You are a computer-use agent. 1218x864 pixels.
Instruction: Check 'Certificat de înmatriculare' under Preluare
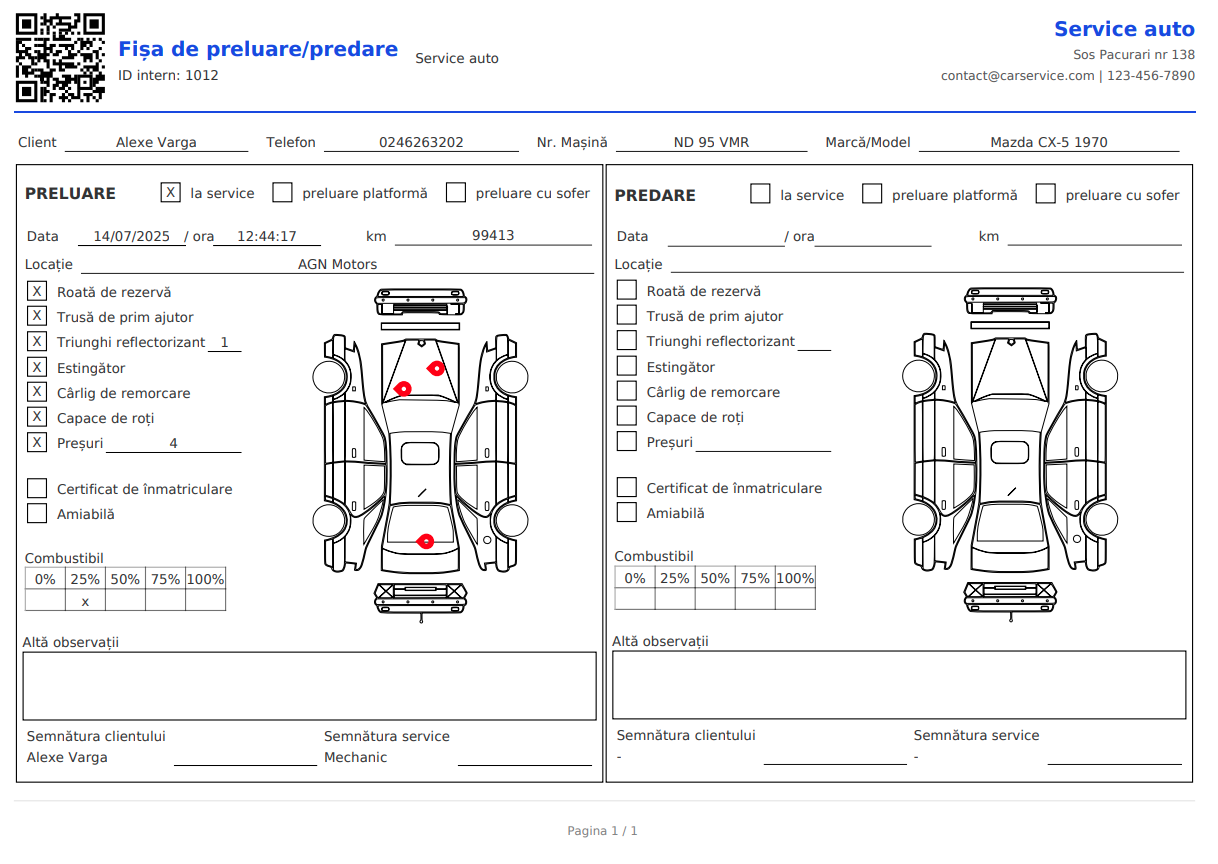[37, 489]
